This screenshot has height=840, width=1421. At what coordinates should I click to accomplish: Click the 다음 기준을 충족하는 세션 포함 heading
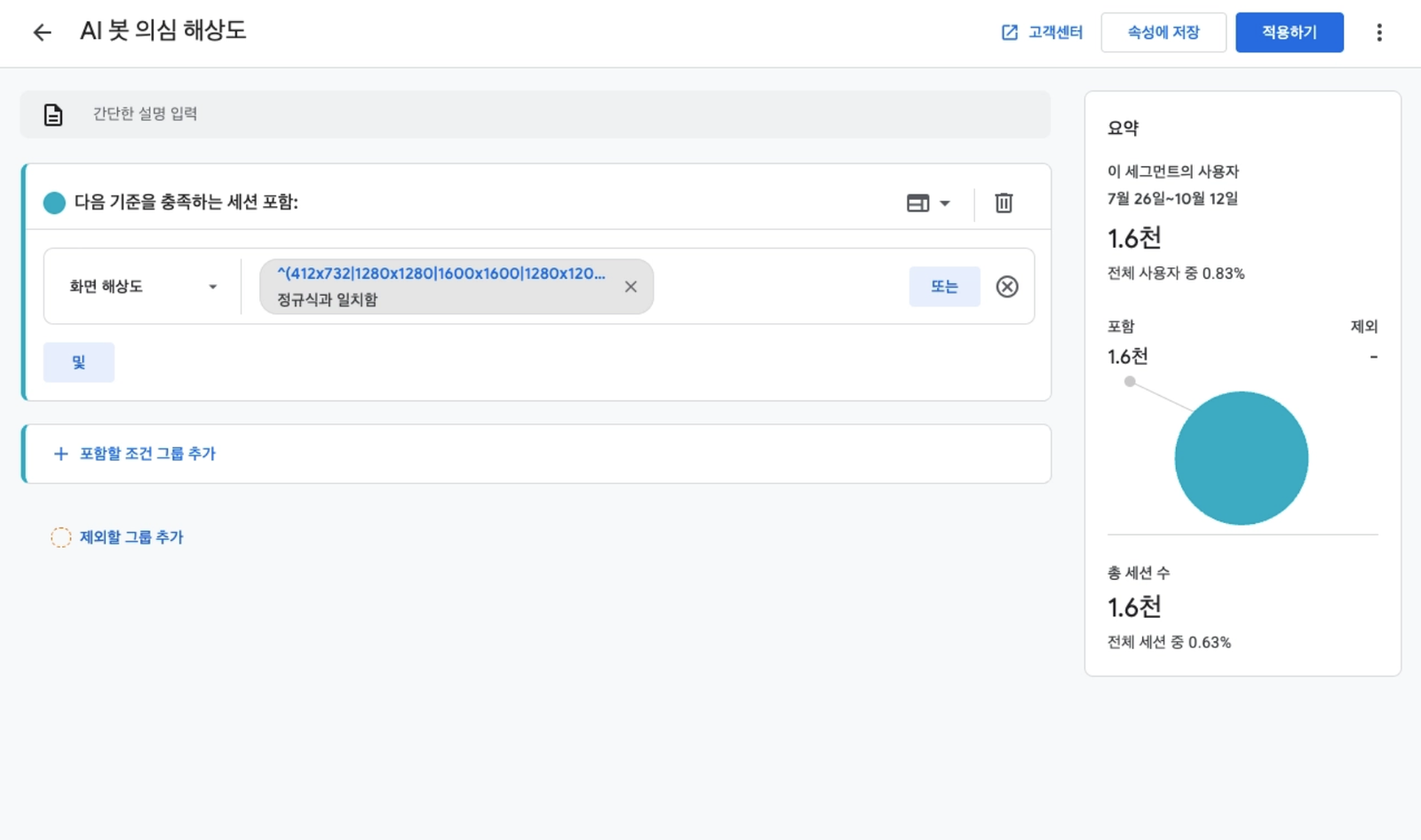pyautogui.click(x=187, y=202)
